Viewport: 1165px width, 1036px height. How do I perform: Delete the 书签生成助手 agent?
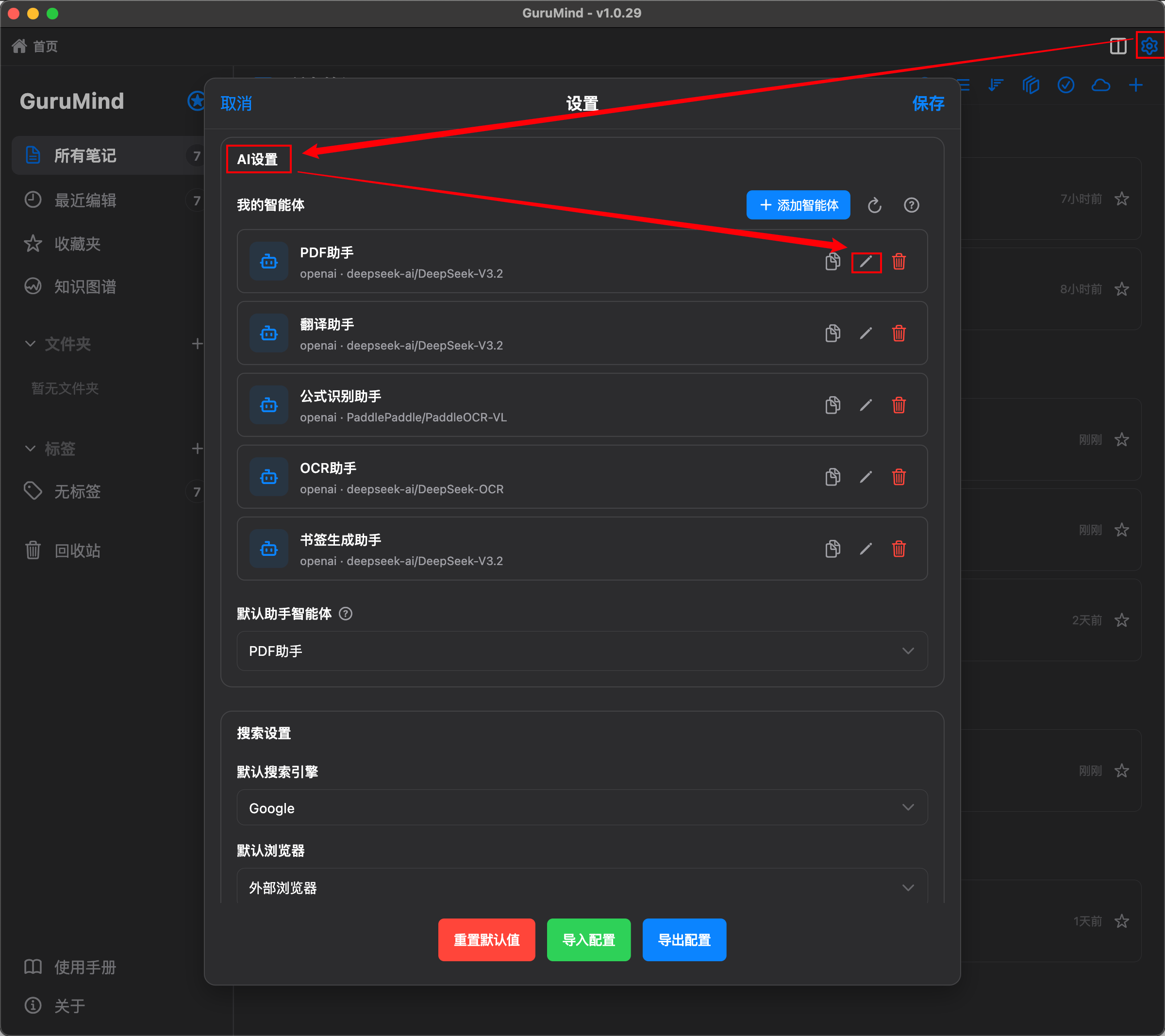tap(898, 549)
